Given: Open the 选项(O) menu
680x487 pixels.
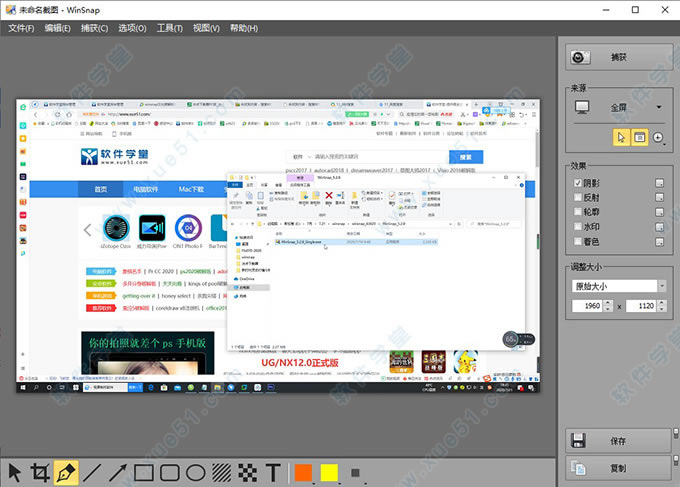Looking at the screenshot, I should pos(132,28).
